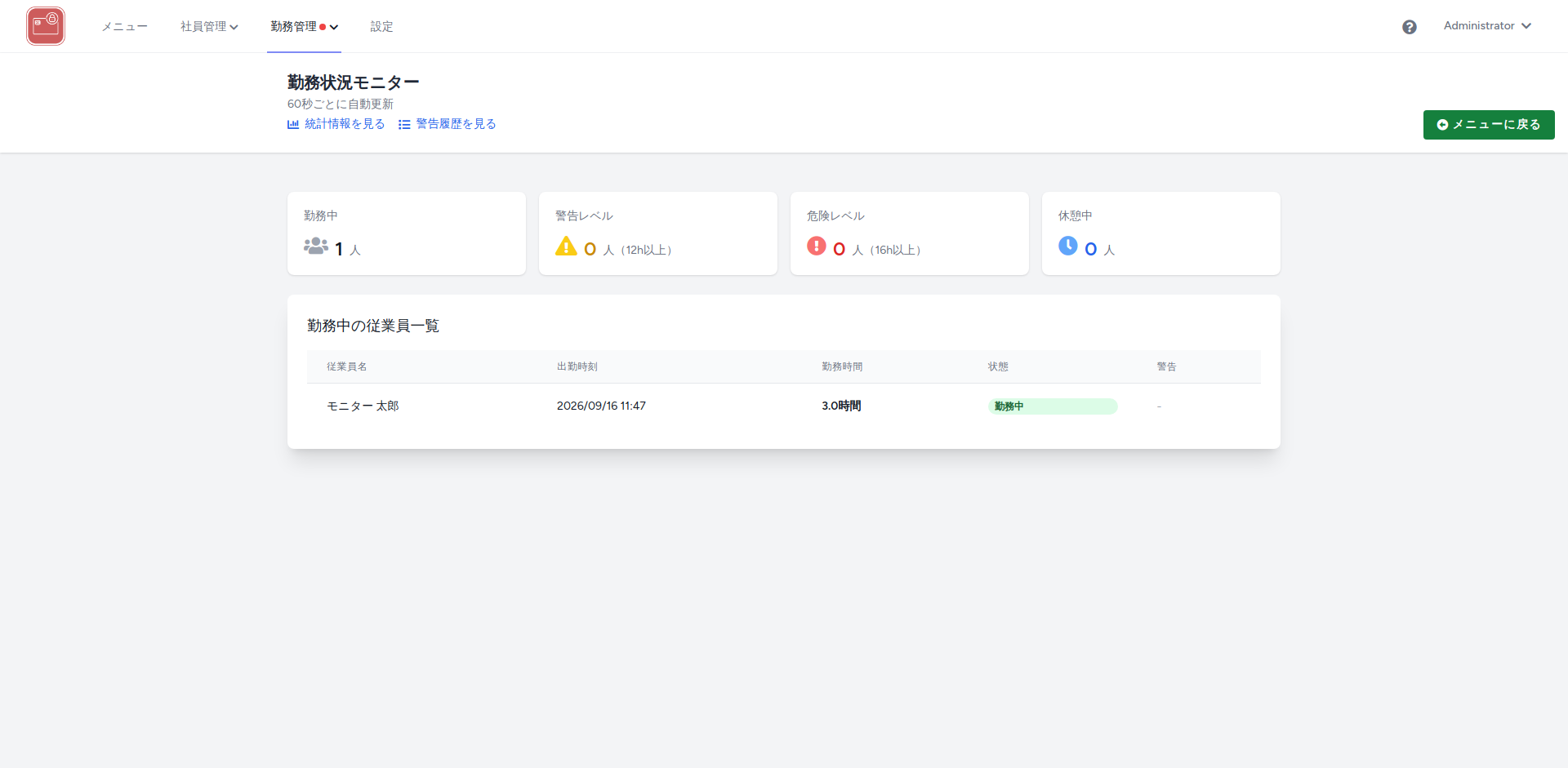Viewport: 1568px width, 768px height.
Task: Click the arrow icon inside メニューに戻る button
Action: click(1442, 125)
